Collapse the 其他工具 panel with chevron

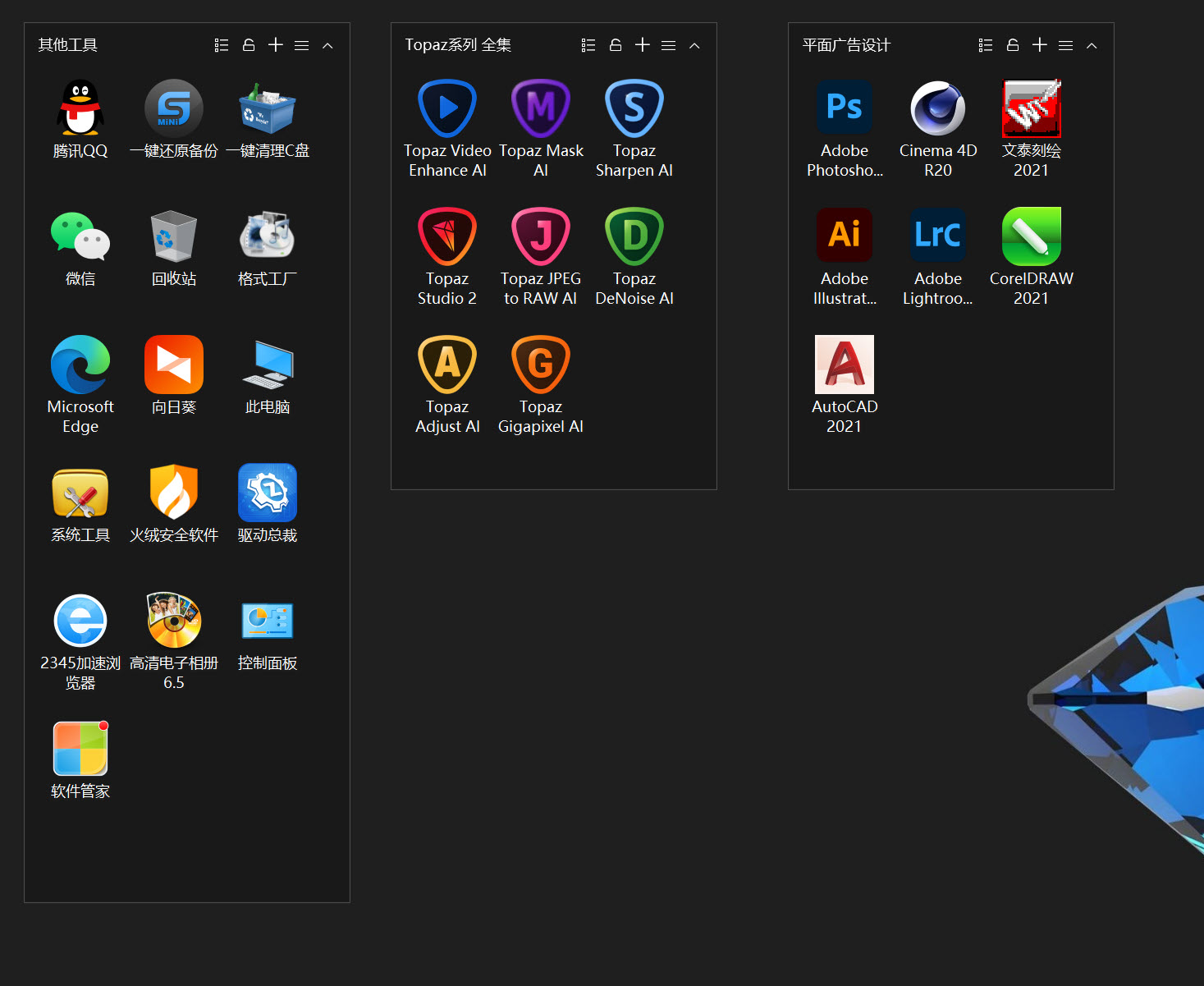327,46
